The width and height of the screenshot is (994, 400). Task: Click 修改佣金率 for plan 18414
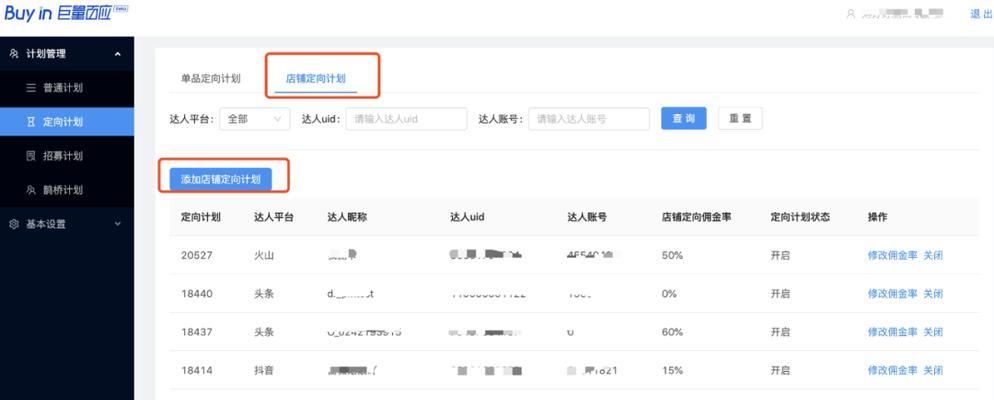pyautogui.click(x=892, y=370)
